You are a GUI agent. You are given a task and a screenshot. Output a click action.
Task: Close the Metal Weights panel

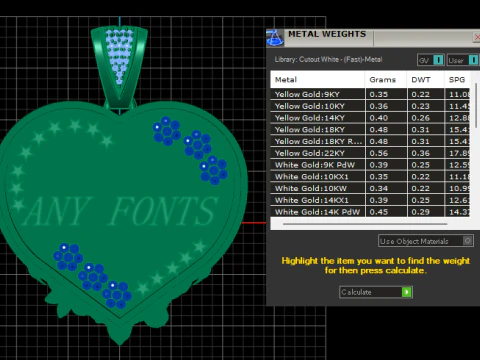tap(477, 37)
